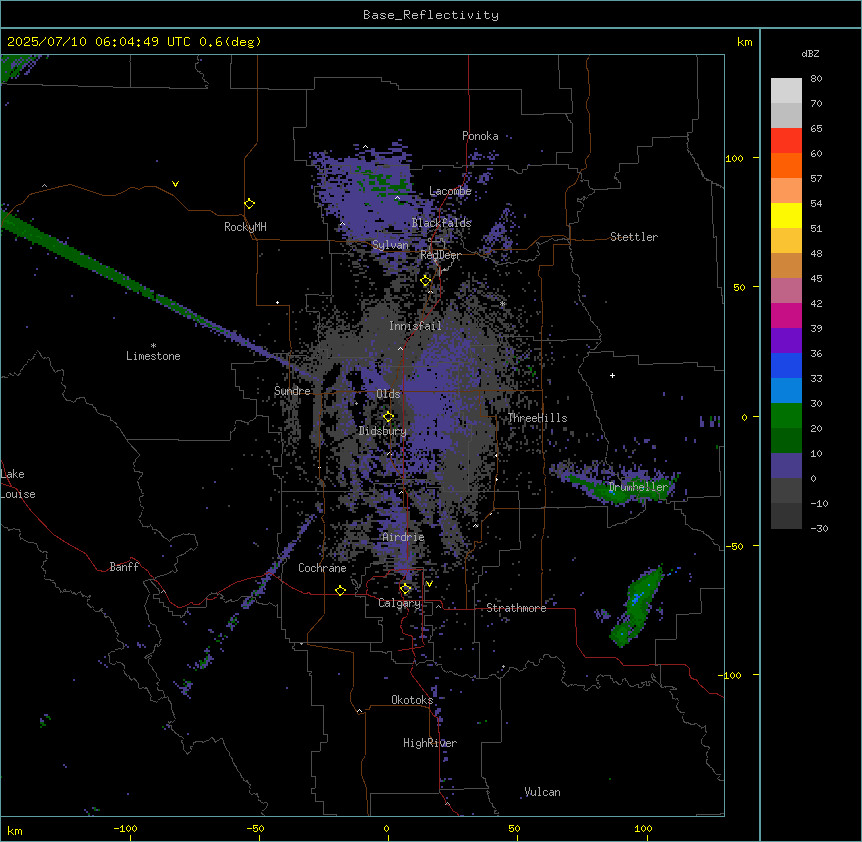Pick the royal blue 36 dBZ swatch

pos(786,365)
